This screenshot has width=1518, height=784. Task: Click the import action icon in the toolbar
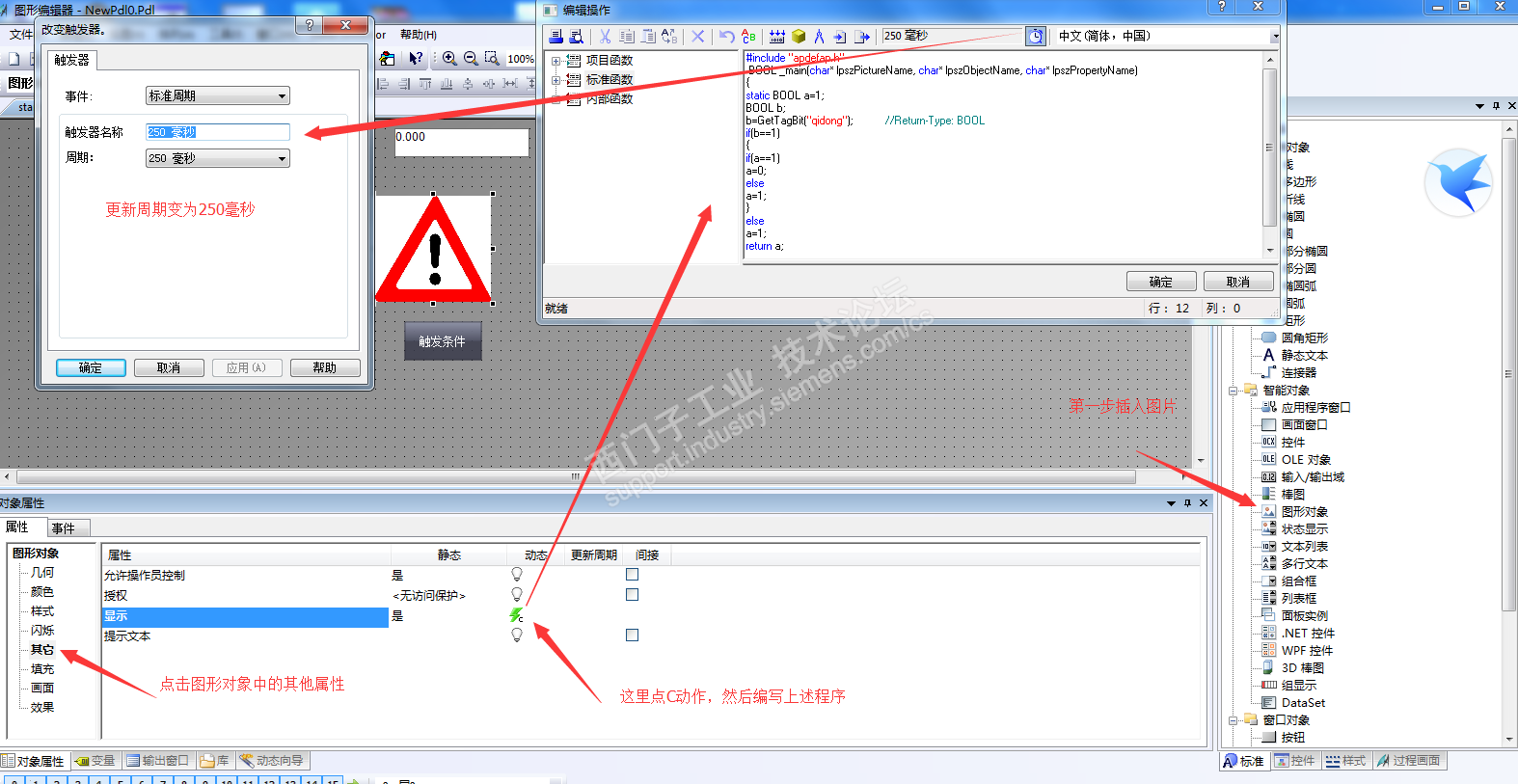coord(840,37)
